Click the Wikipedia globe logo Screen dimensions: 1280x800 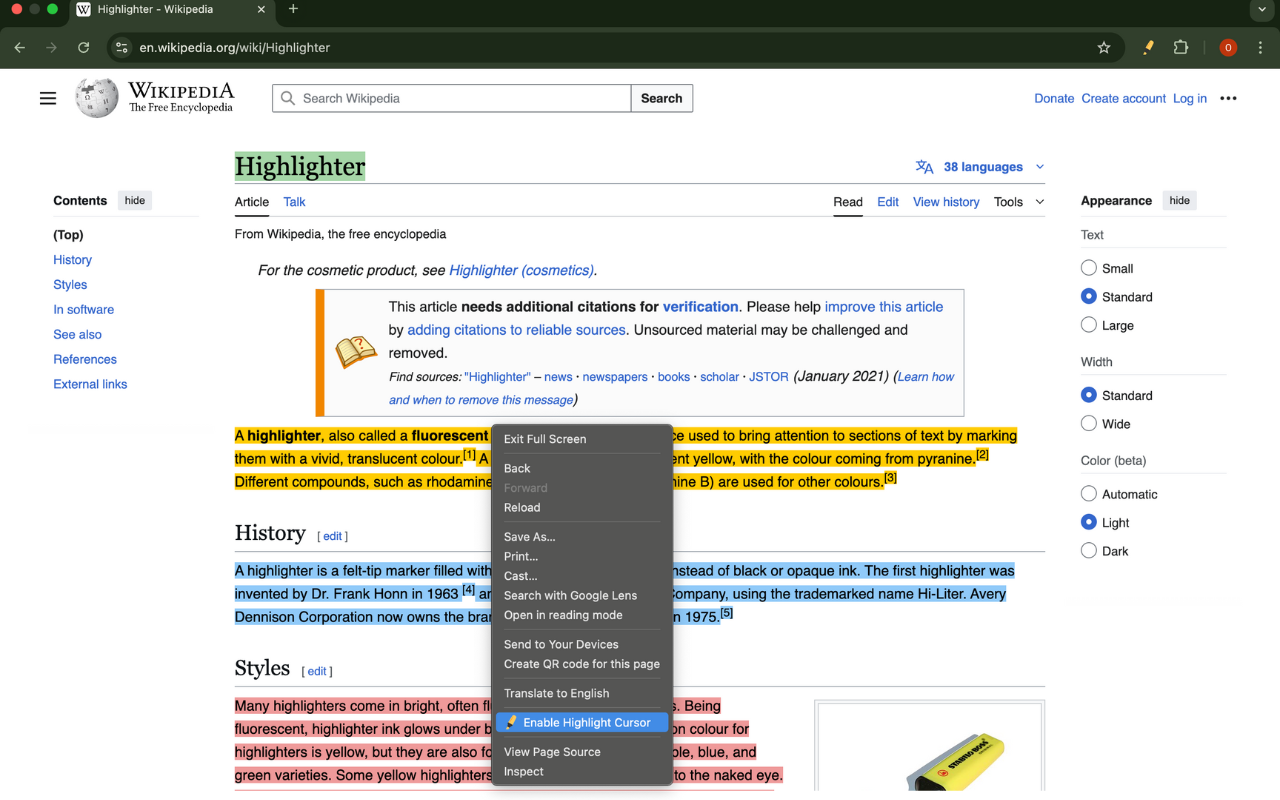tap(97, 98)
